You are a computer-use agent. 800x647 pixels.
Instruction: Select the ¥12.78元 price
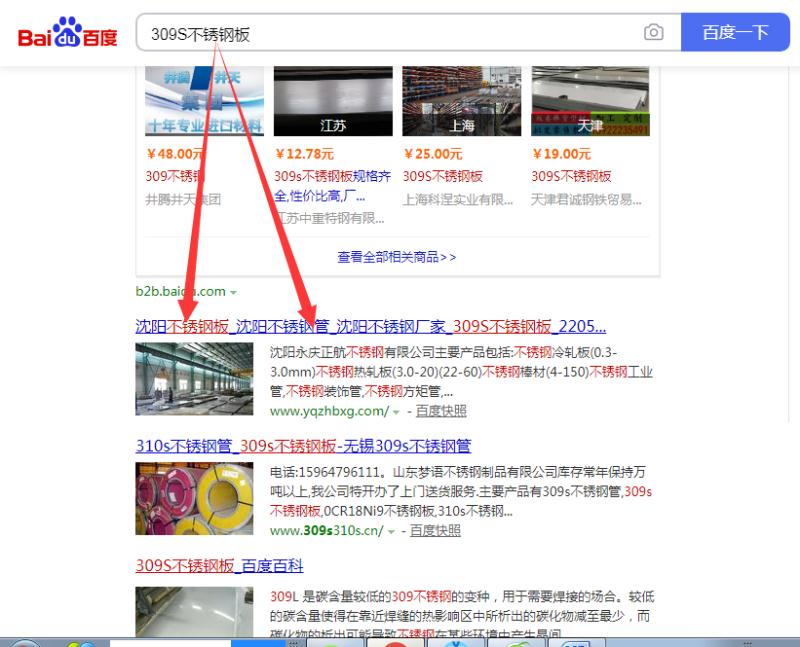click(305, 154)
